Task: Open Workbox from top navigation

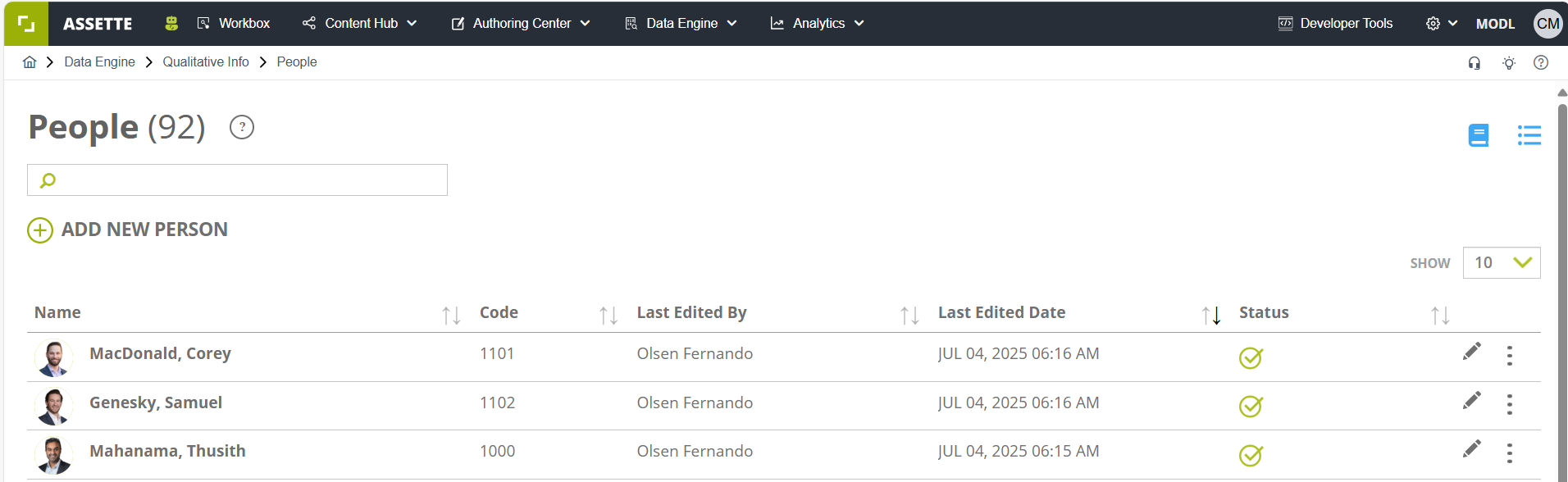Action: [234, 24]
